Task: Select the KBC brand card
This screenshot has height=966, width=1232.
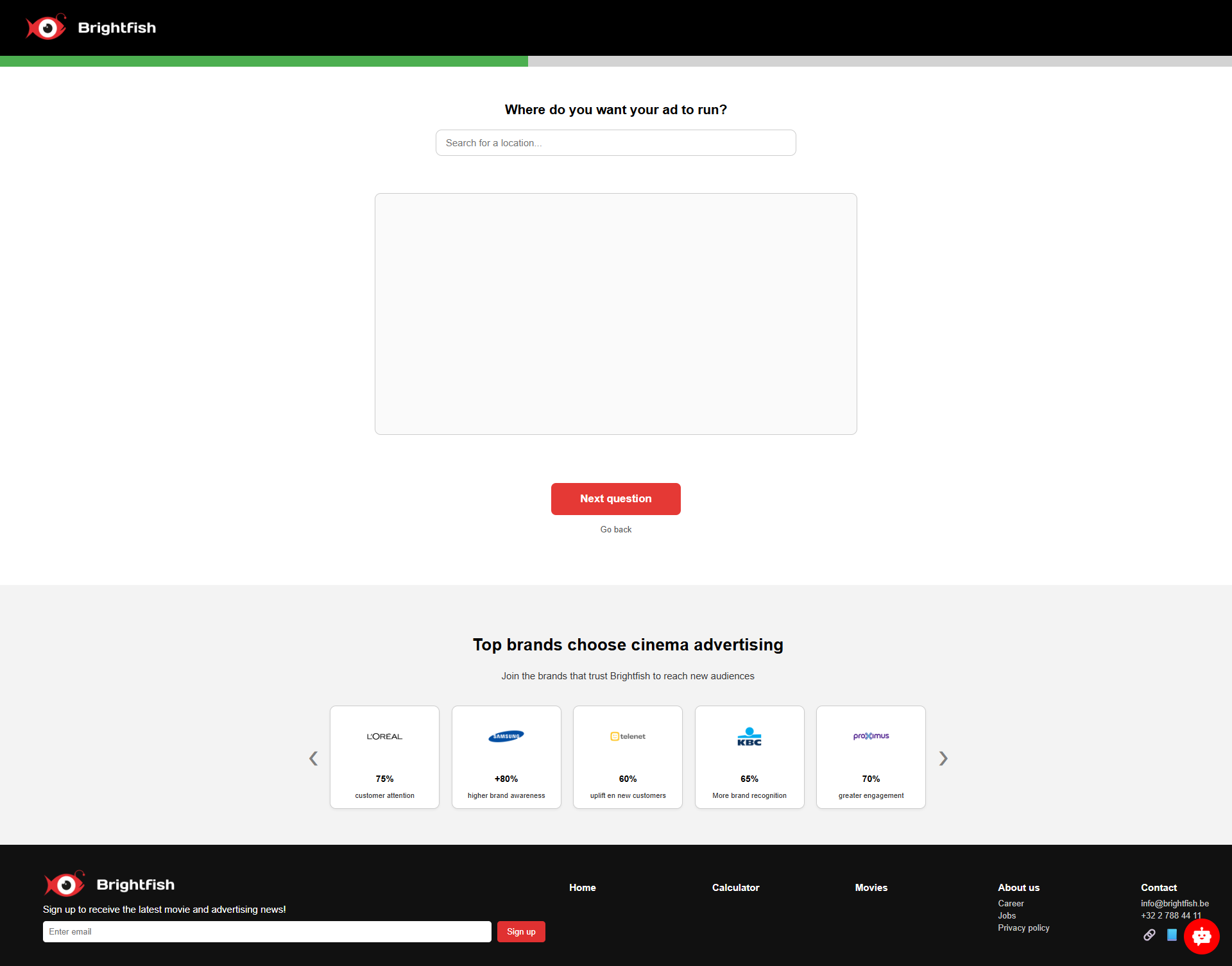Action: coord(749,757)
